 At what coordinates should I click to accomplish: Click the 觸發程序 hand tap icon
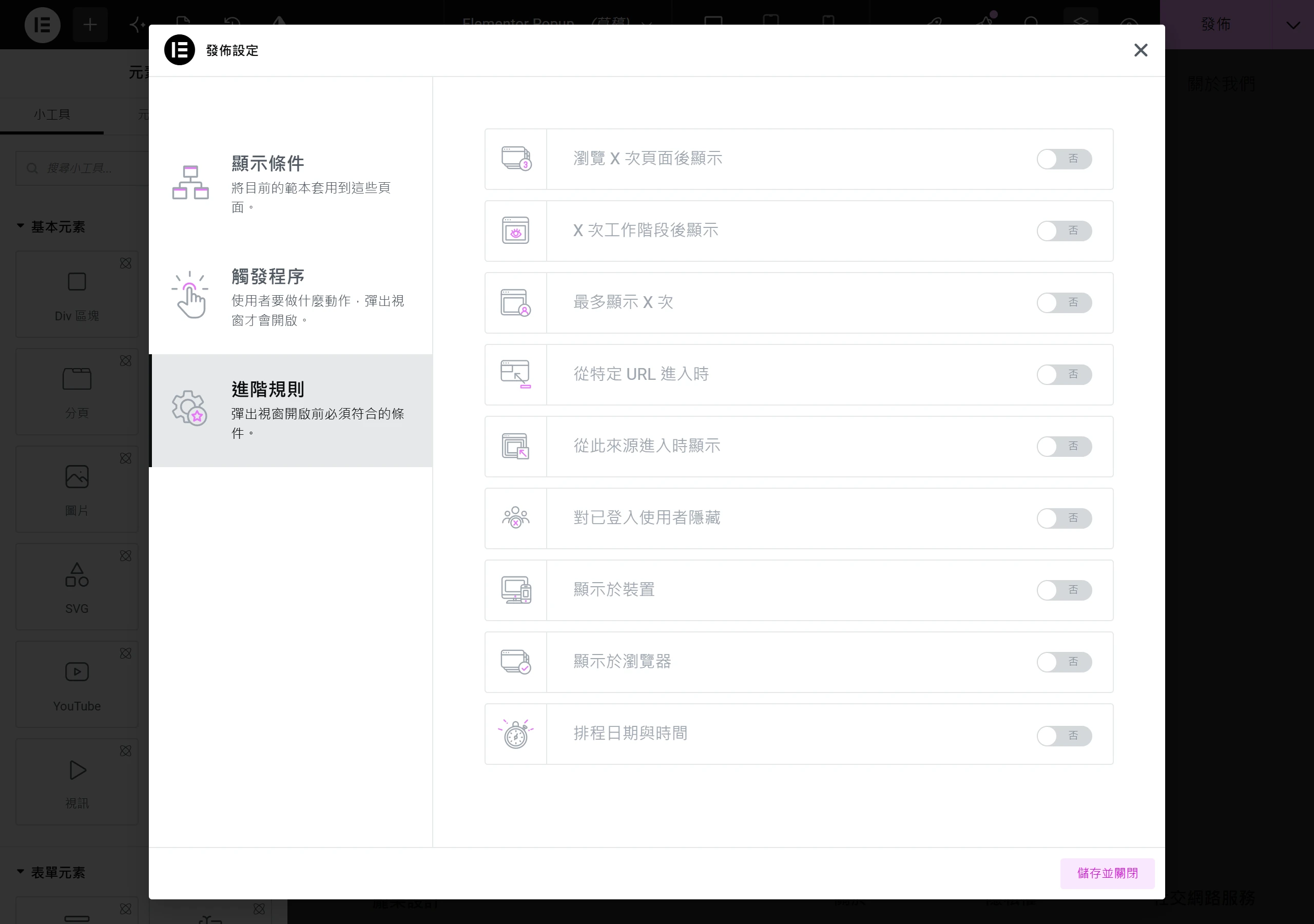point(190,295)
